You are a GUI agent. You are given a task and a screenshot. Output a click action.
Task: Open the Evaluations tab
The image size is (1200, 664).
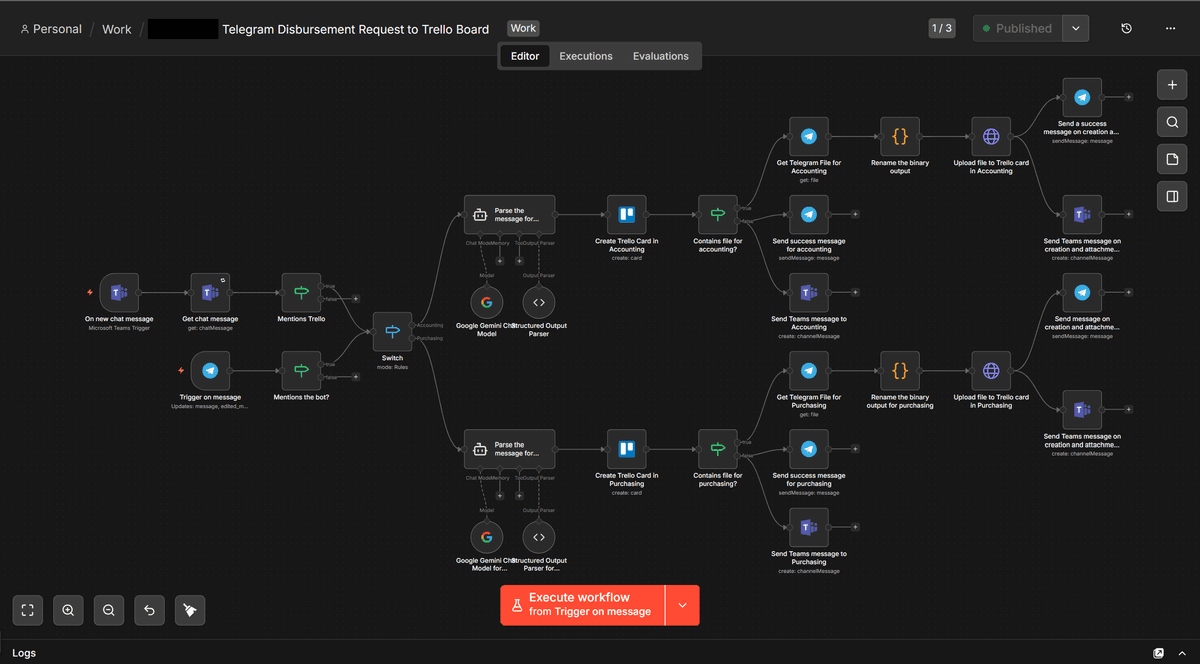660,56
